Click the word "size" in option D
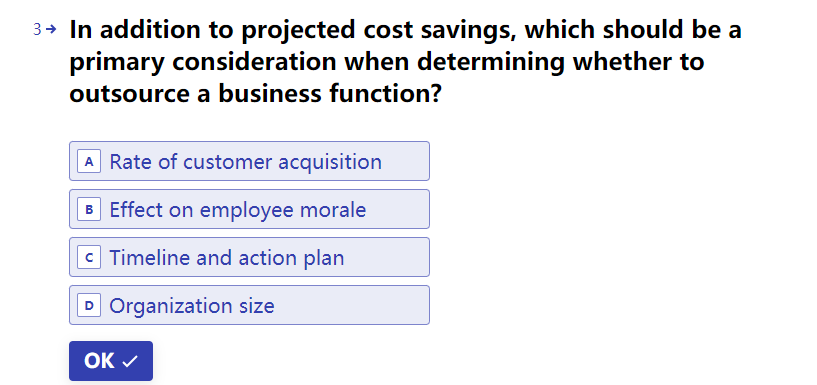817x385 pixels. (257, 305)
